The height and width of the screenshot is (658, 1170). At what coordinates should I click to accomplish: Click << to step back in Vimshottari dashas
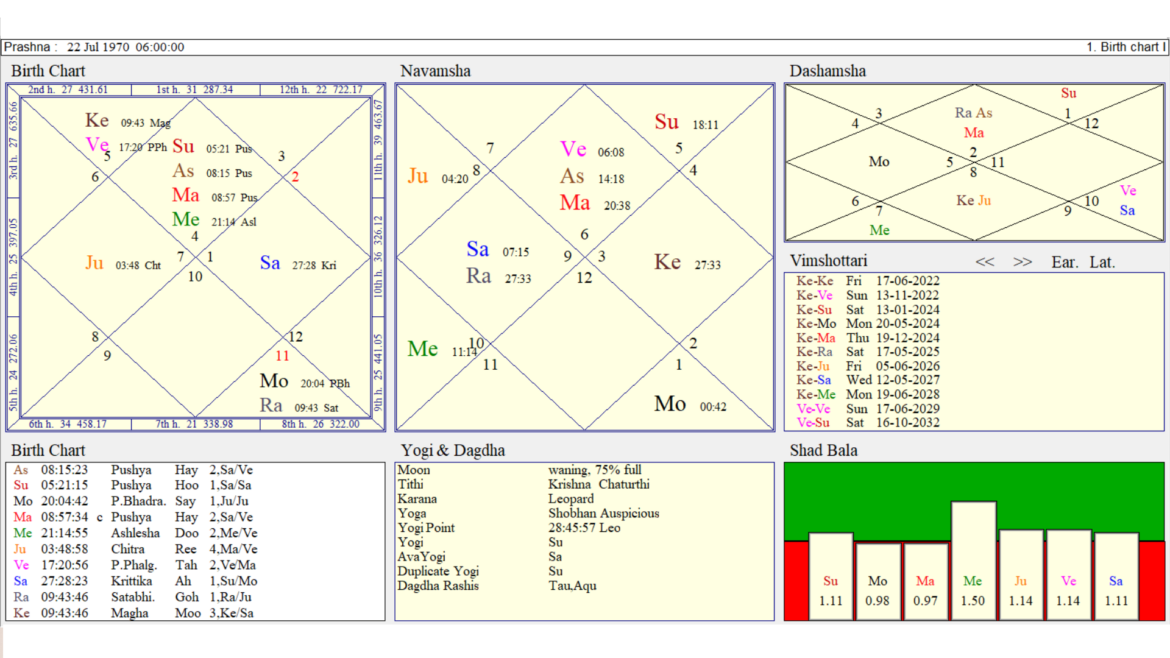coord(986,261)
